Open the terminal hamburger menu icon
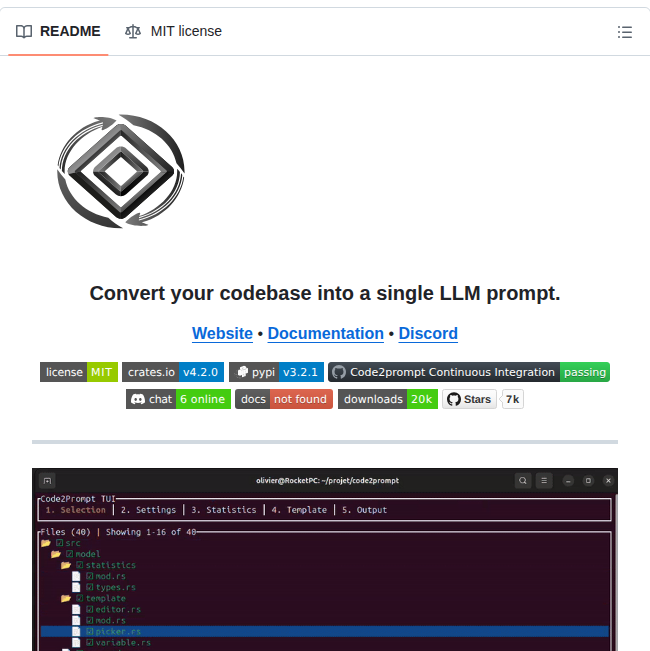This screenshot has width=650, height=651. (x=544, y=480)
